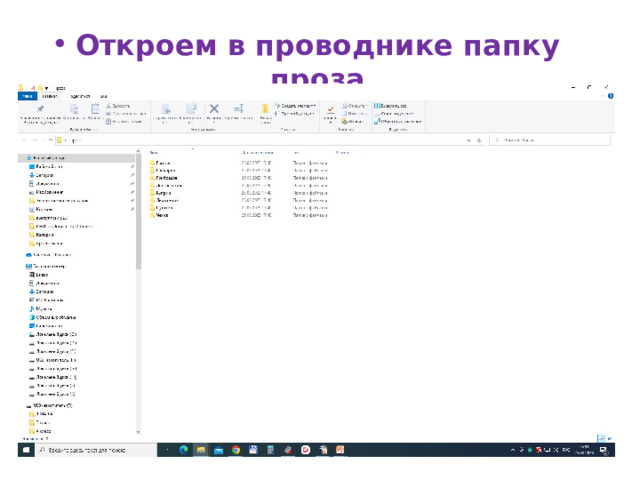
Task: Switch to the Share ribbon tab
Action: coord(80,96)
